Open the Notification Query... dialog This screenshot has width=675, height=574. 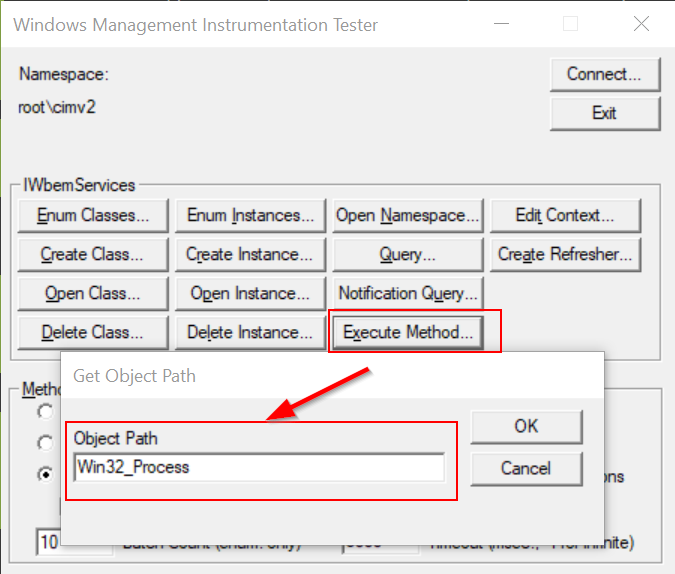408,293
